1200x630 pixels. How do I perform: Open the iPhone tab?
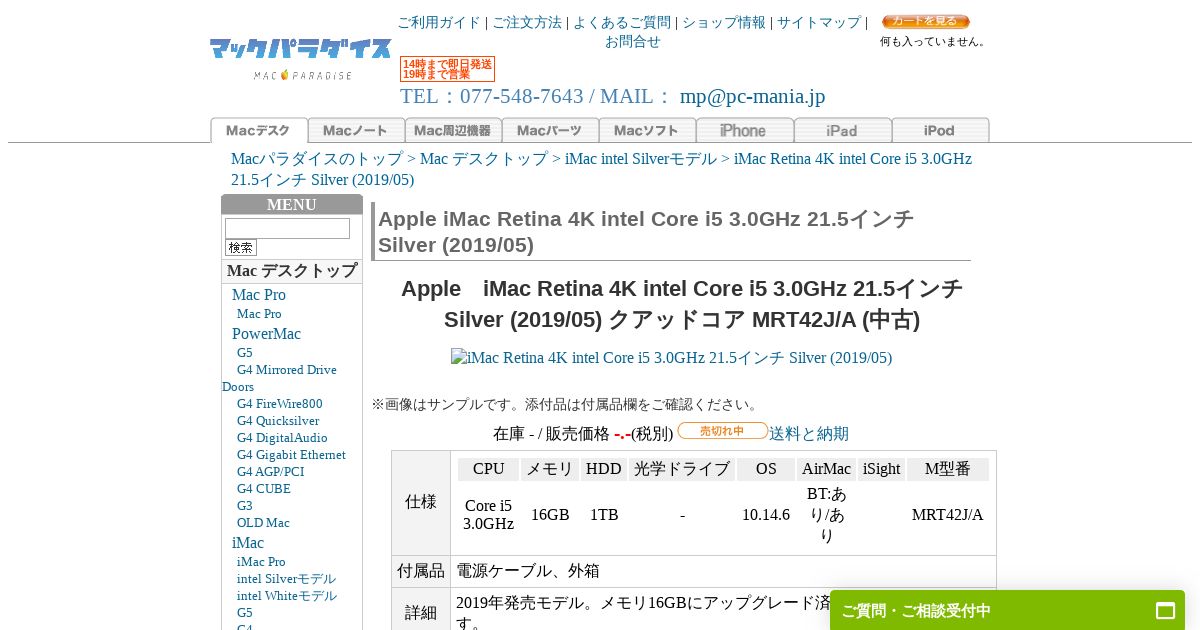click(745, 130)
